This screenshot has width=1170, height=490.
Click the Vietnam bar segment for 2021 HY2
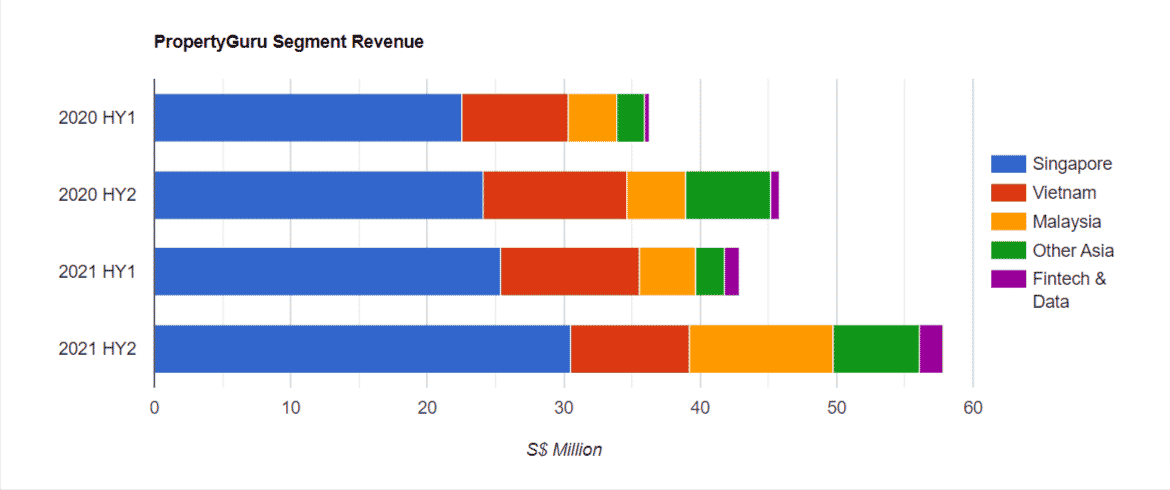click(x=630, y=348)
